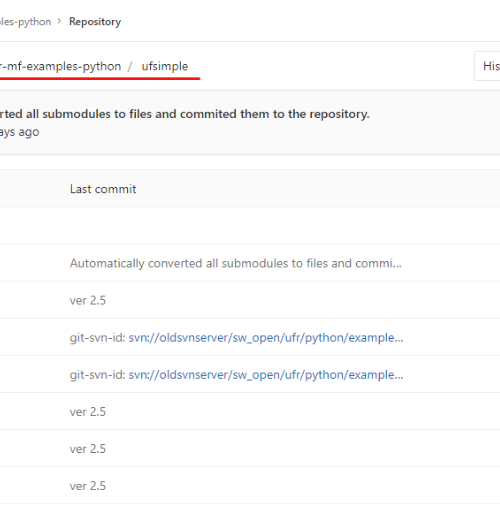Open the last ver 2.5 commit message
This screenshot has width=500, height=516.
[88, 486]
